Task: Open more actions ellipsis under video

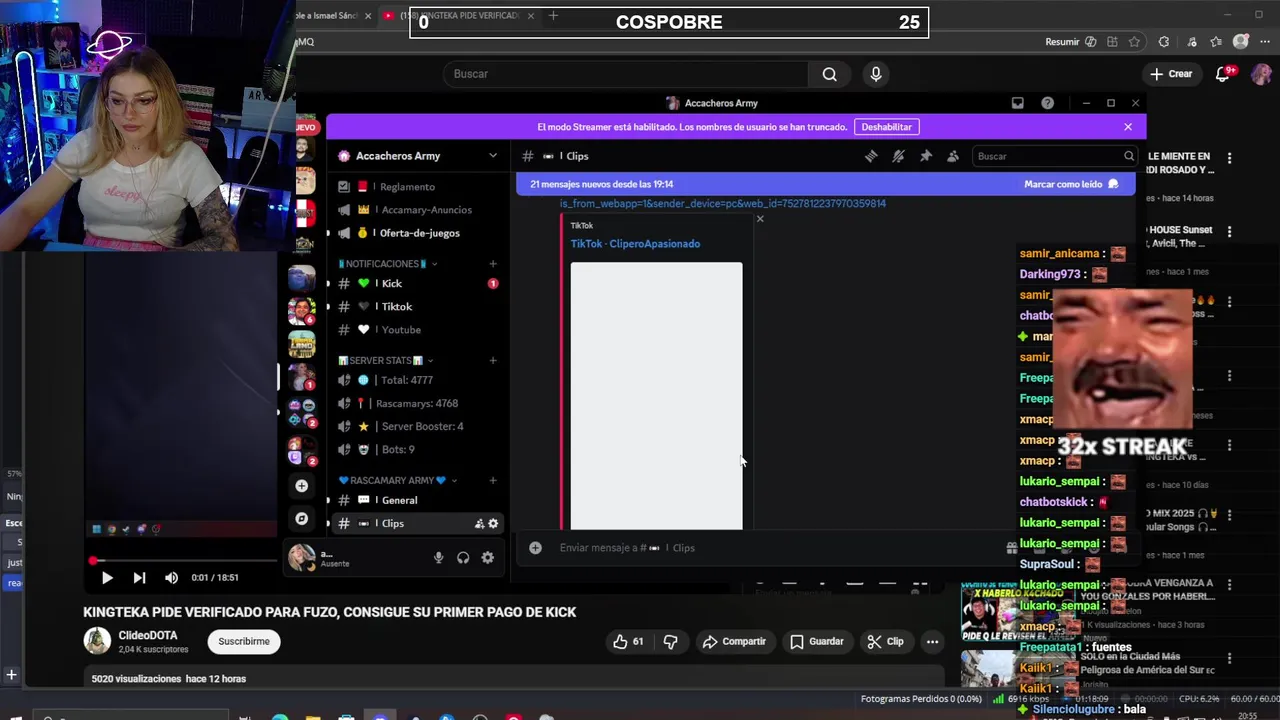Action: pyautogui.click(x=932, y=642)
